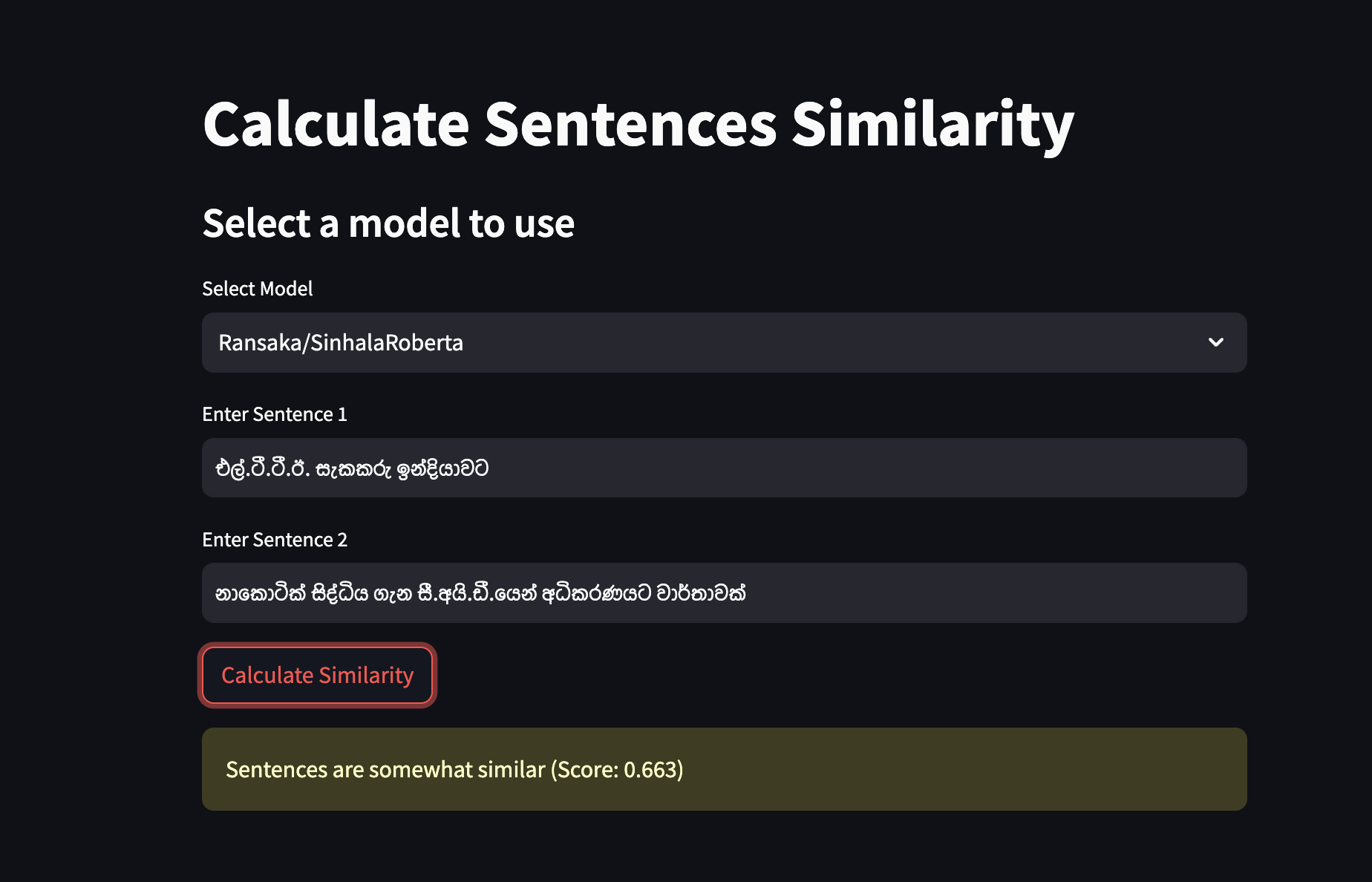Click 'Sentences are somewhat similar' result text
The image size is (1372, 882).
(x=385, y=769)
